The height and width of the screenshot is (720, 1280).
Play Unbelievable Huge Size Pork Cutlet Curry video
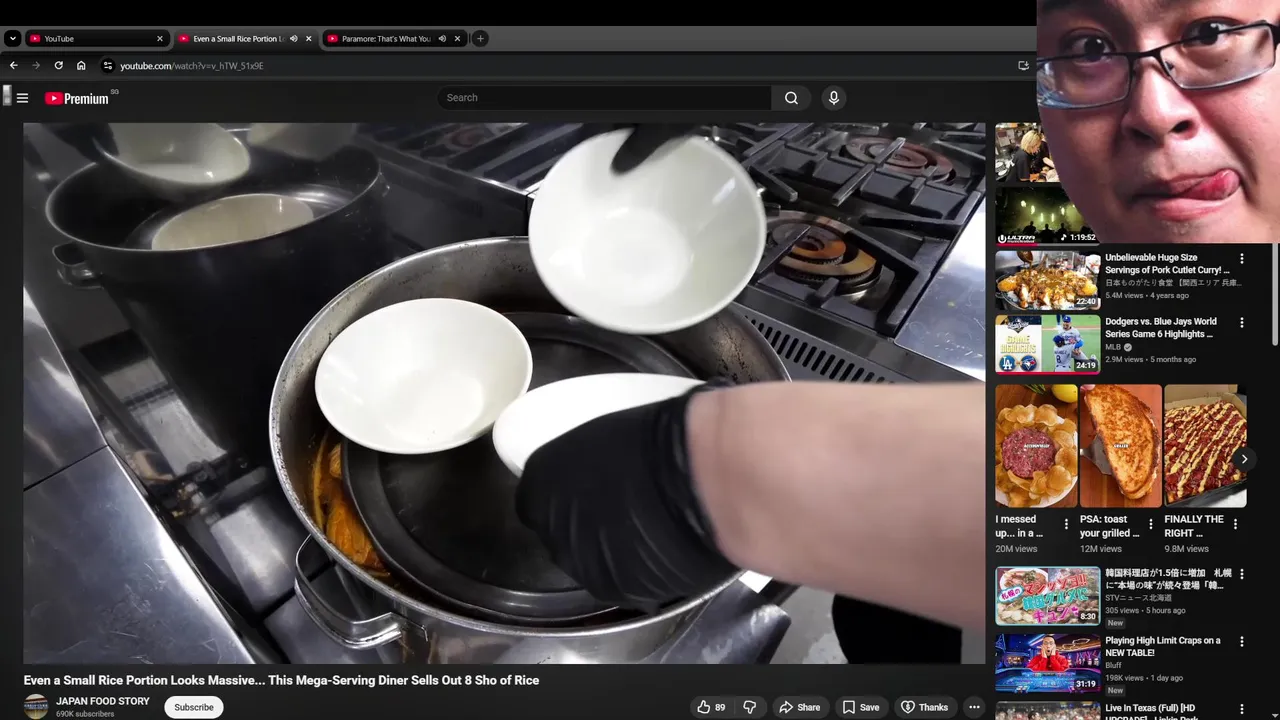click(1047, 280)
